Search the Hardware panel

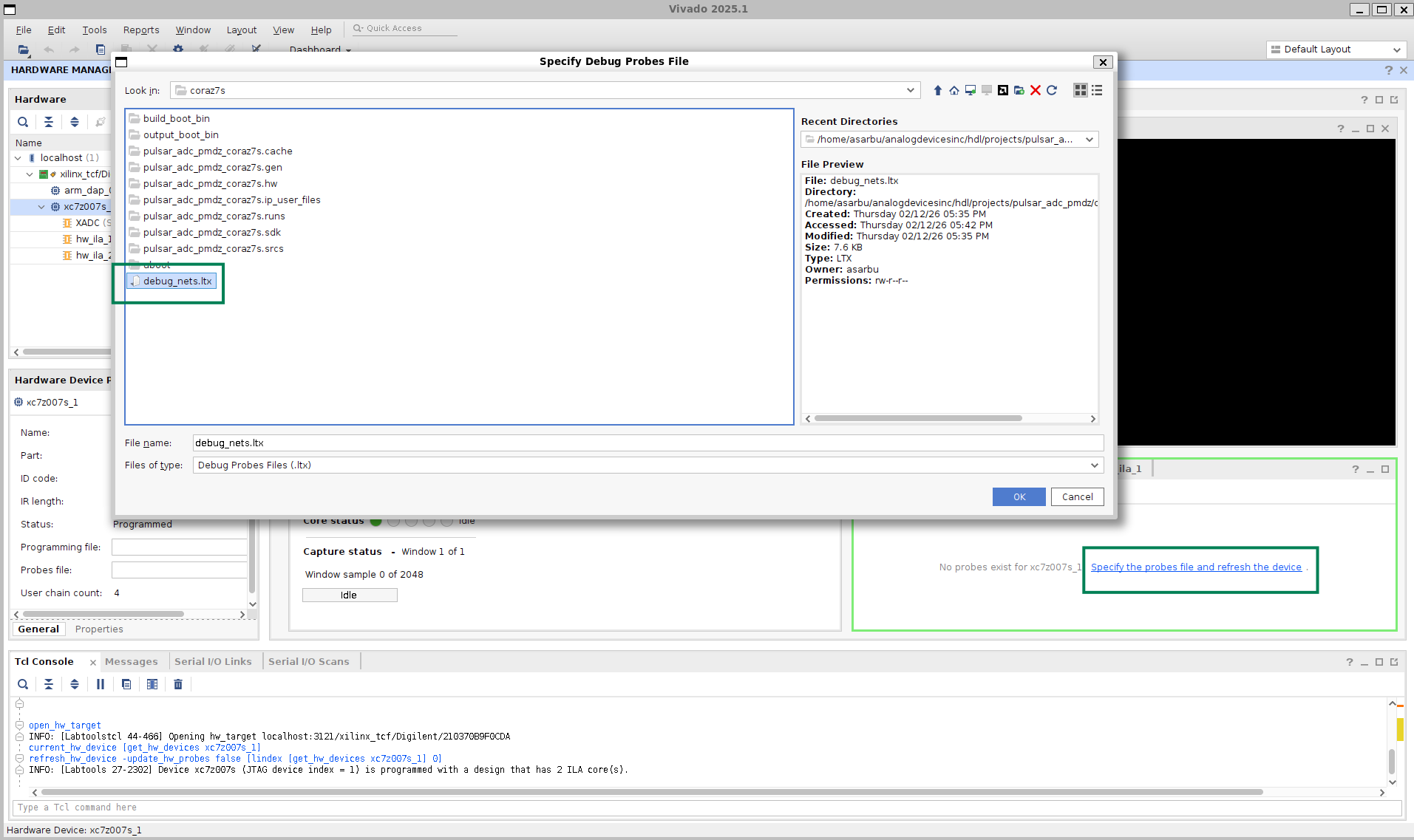23,122
